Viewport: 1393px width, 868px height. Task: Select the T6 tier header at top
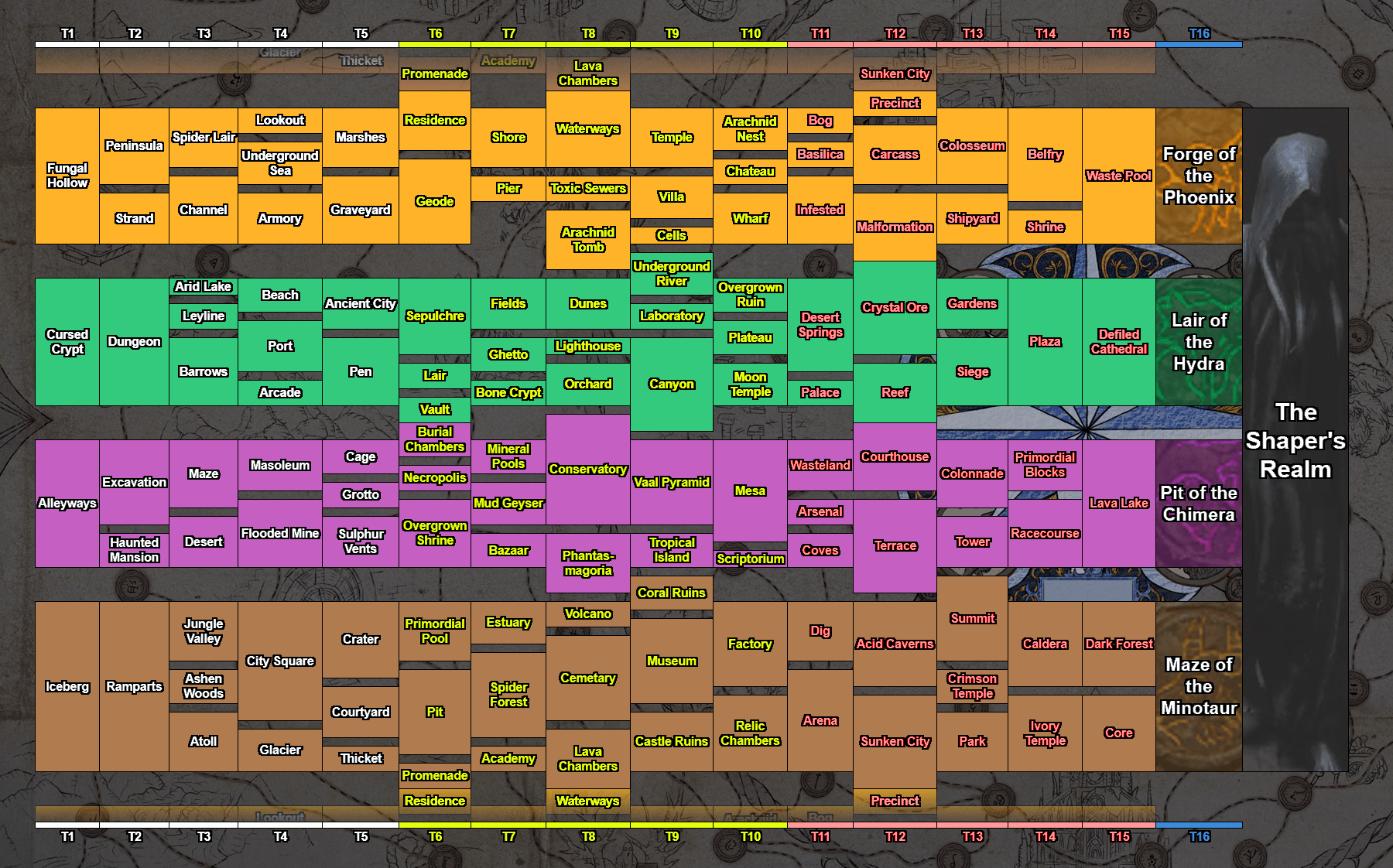coord(435,36)
